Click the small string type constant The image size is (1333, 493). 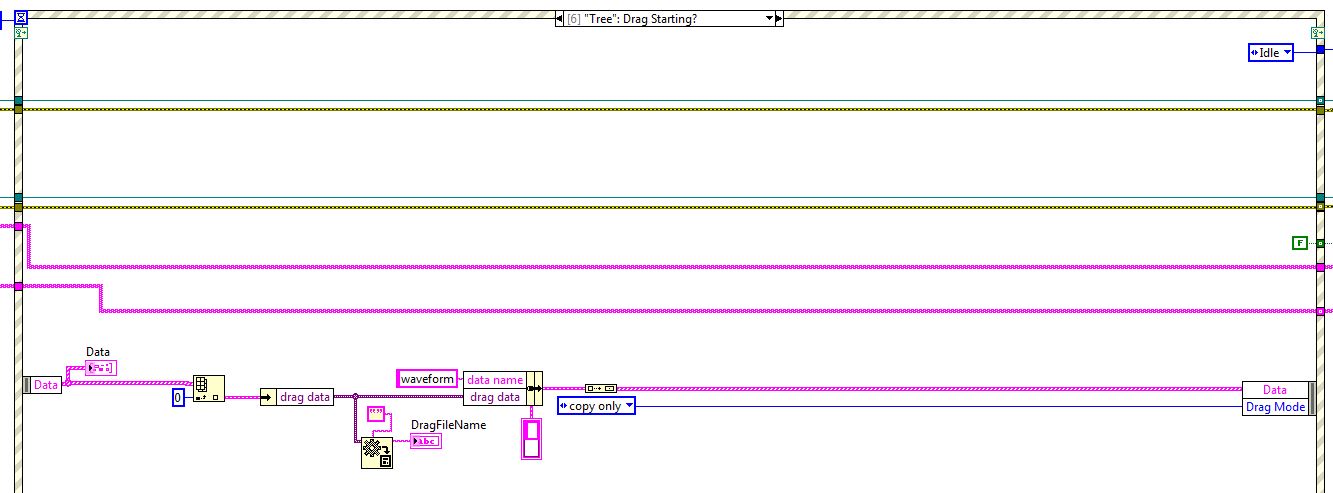pos(377,412)
